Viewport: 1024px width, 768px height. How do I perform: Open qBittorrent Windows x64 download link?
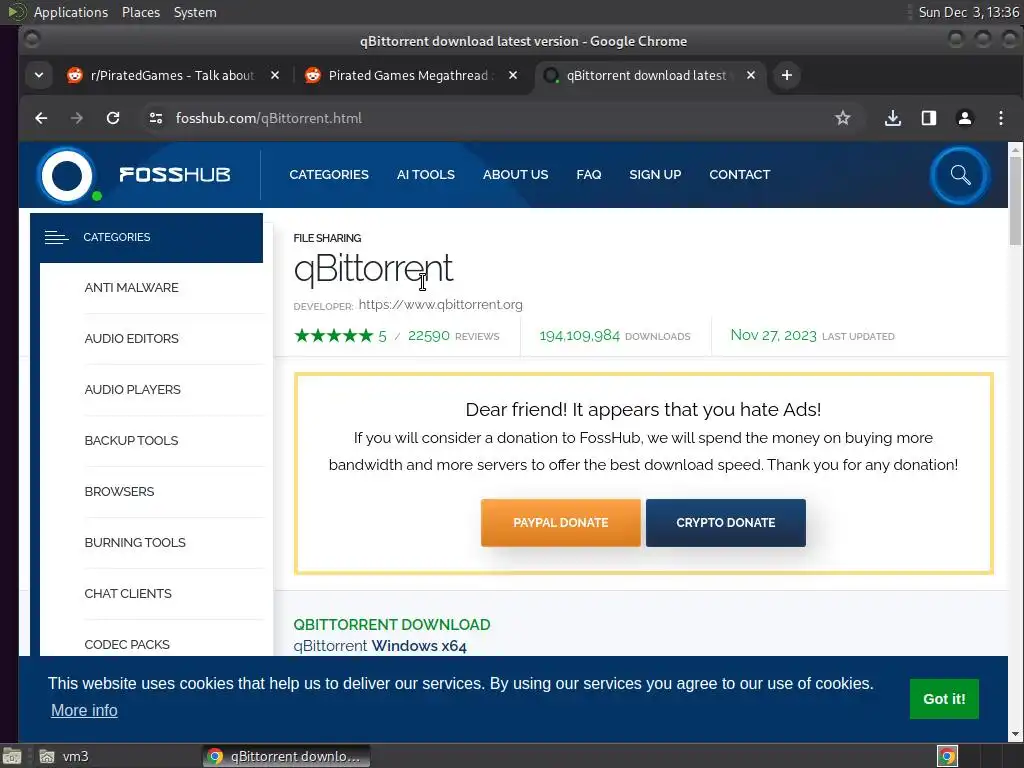[380, 646]
